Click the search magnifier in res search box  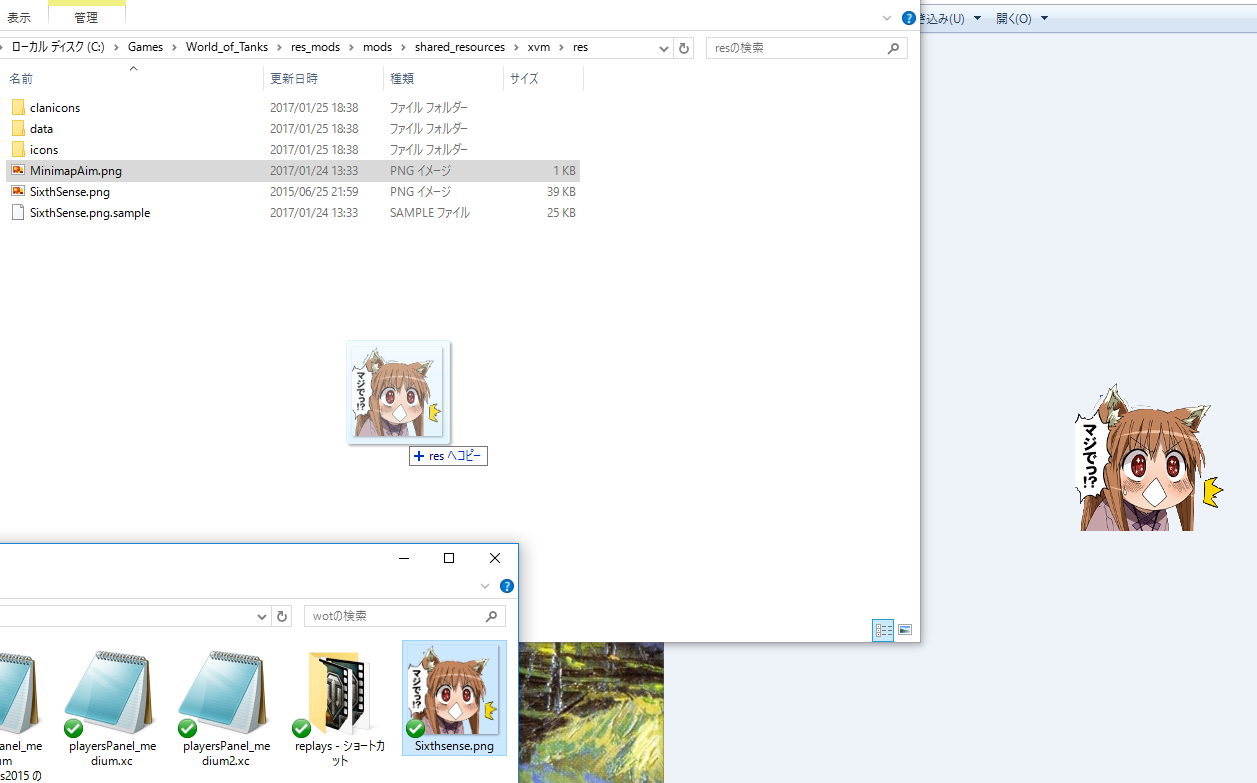pyautogui.click(x=893, y=48)
